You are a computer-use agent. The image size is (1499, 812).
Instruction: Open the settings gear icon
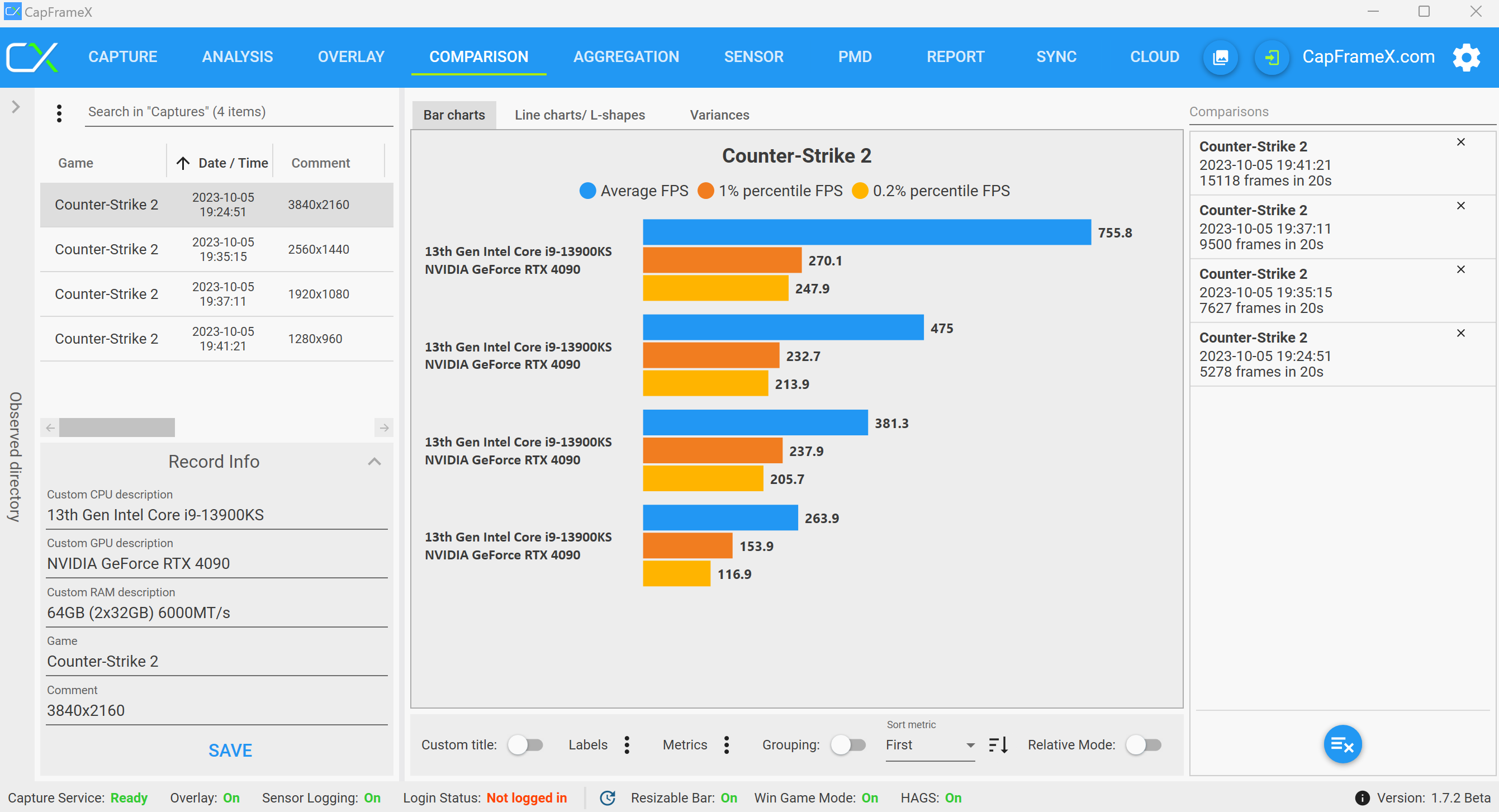[1466, 57]
